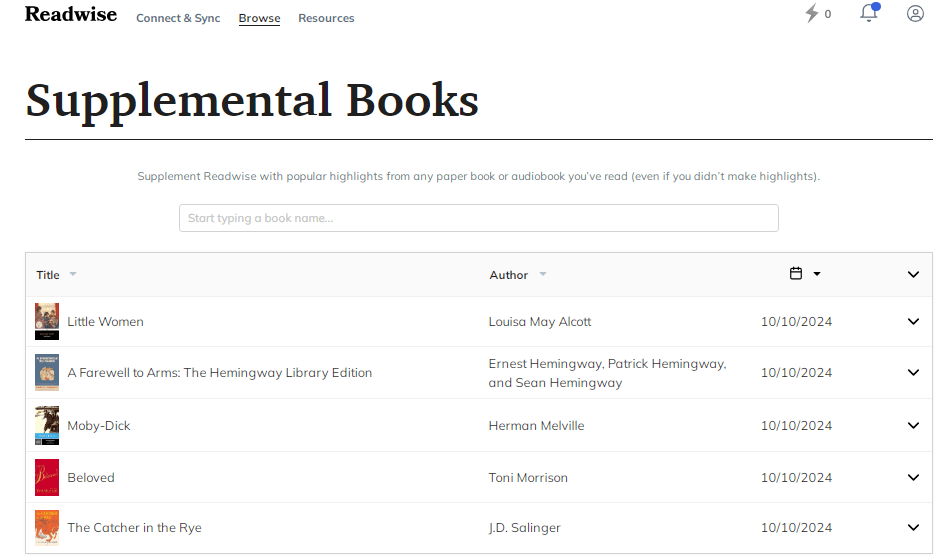952x560 pixels.
Task: Open the Little Women cover thumbnail
Action: coord(47,321)
